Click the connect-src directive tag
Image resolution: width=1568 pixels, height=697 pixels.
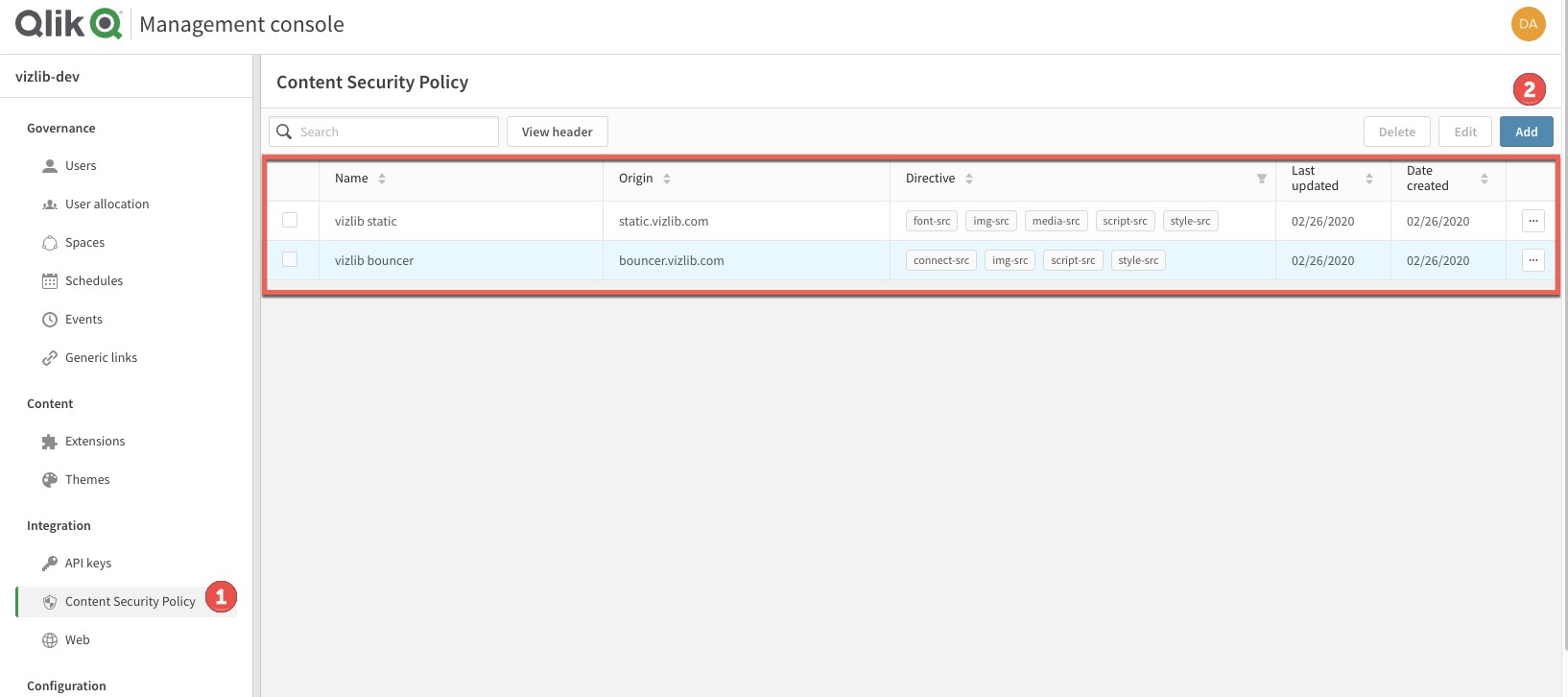click(941, 260)
